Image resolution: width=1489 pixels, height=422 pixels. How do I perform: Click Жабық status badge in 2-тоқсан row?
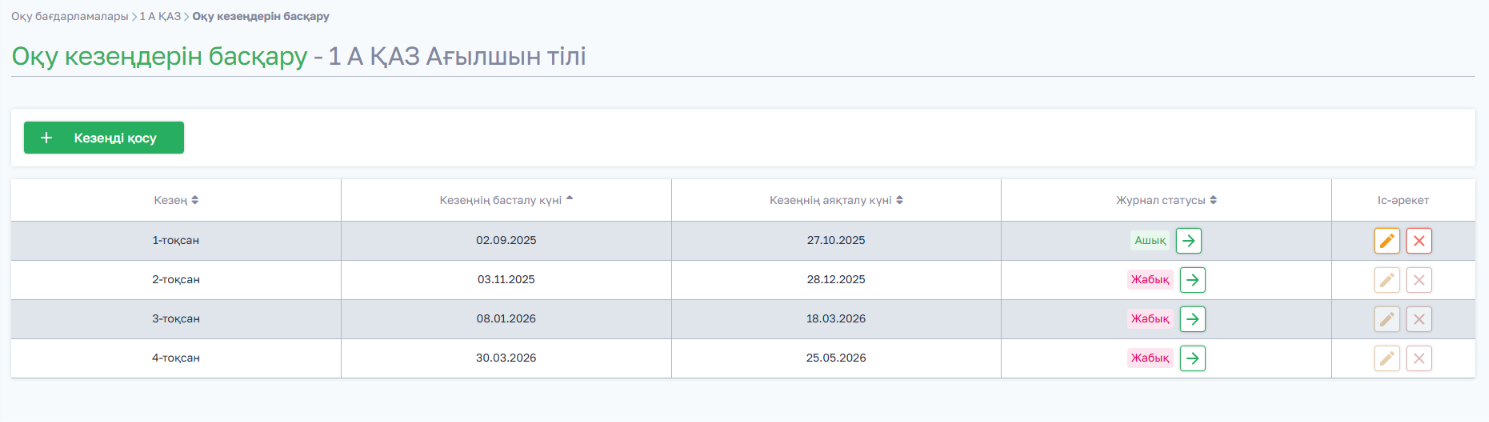click(x=1150, y=280)
